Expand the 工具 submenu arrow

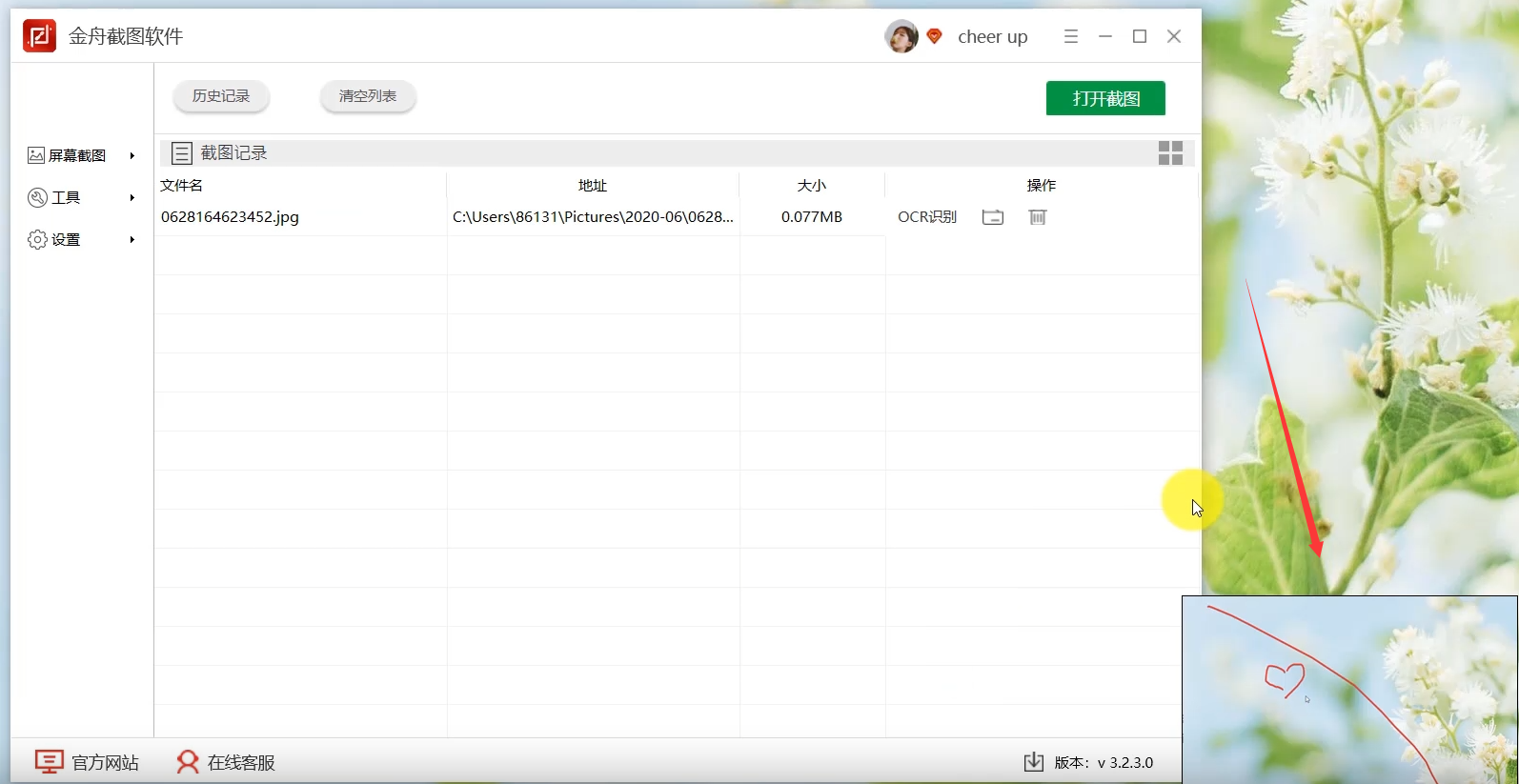tap(132, 197)
